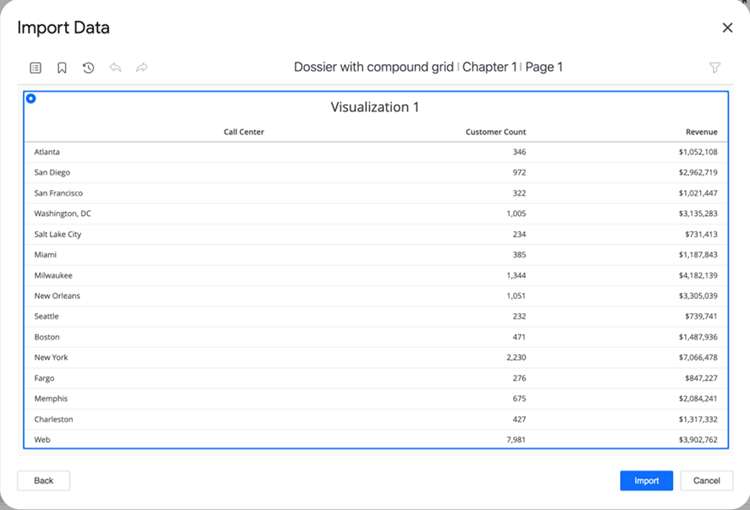
Task: Open the table of contents icon
Action: click(36, 68)
